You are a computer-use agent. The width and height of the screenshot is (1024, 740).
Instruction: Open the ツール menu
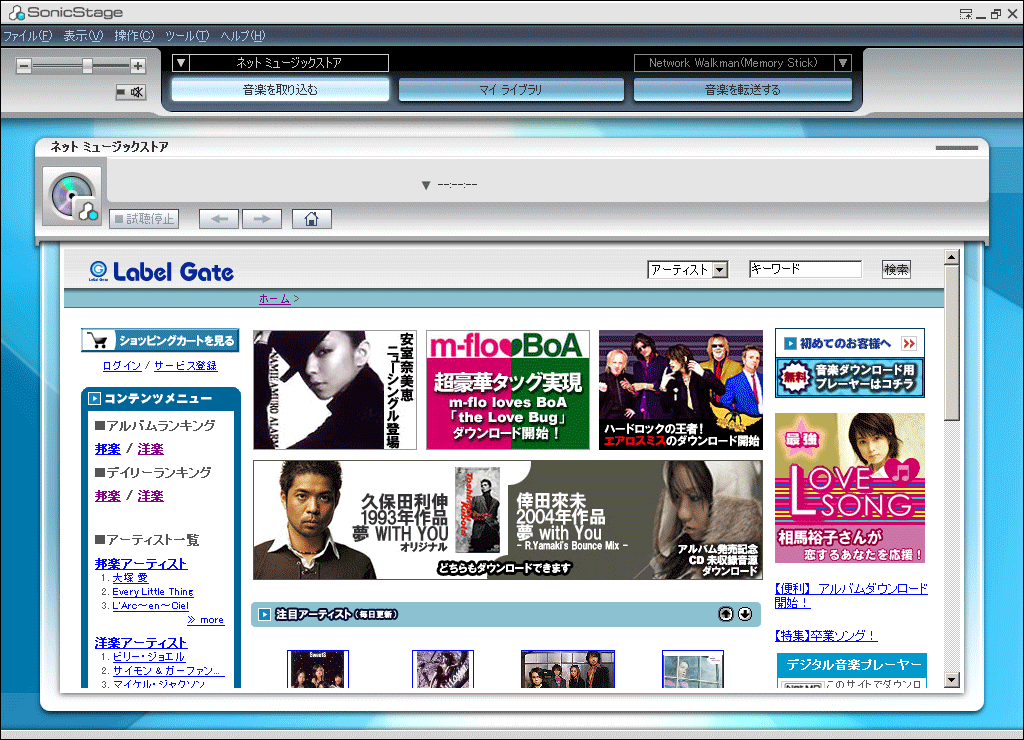pos(187,36)
